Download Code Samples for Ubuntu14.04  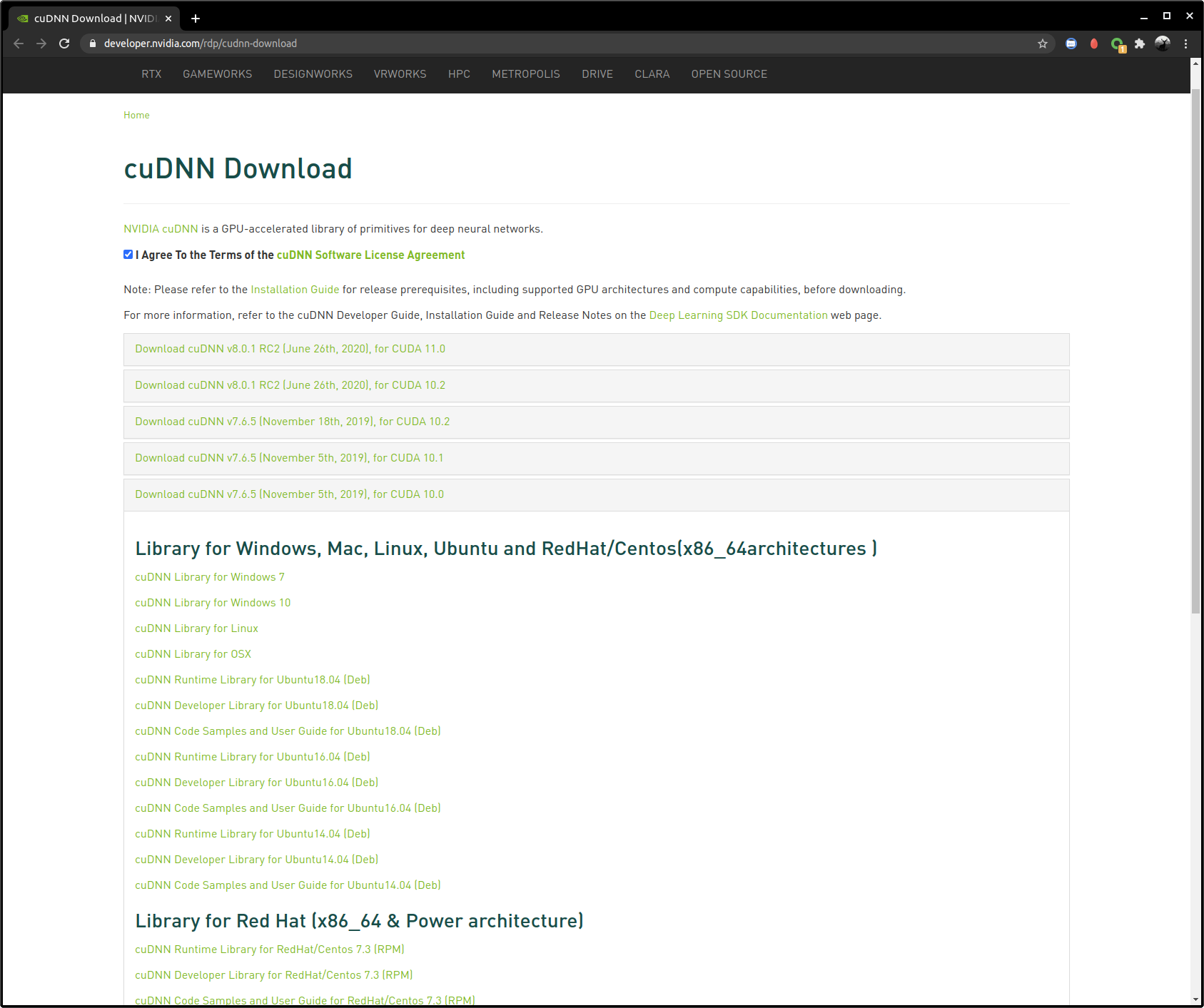(x=288, y=885)
